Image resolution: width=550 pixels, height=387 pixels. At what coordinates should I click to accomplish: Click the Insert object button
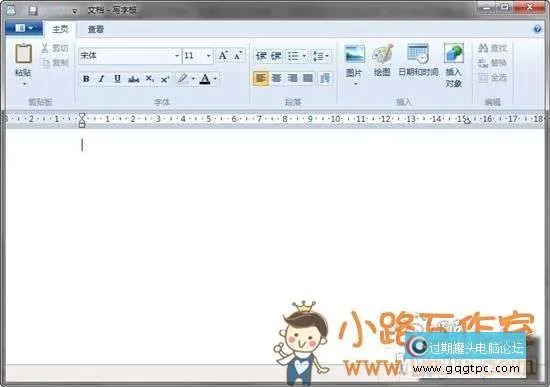point(454,65)
